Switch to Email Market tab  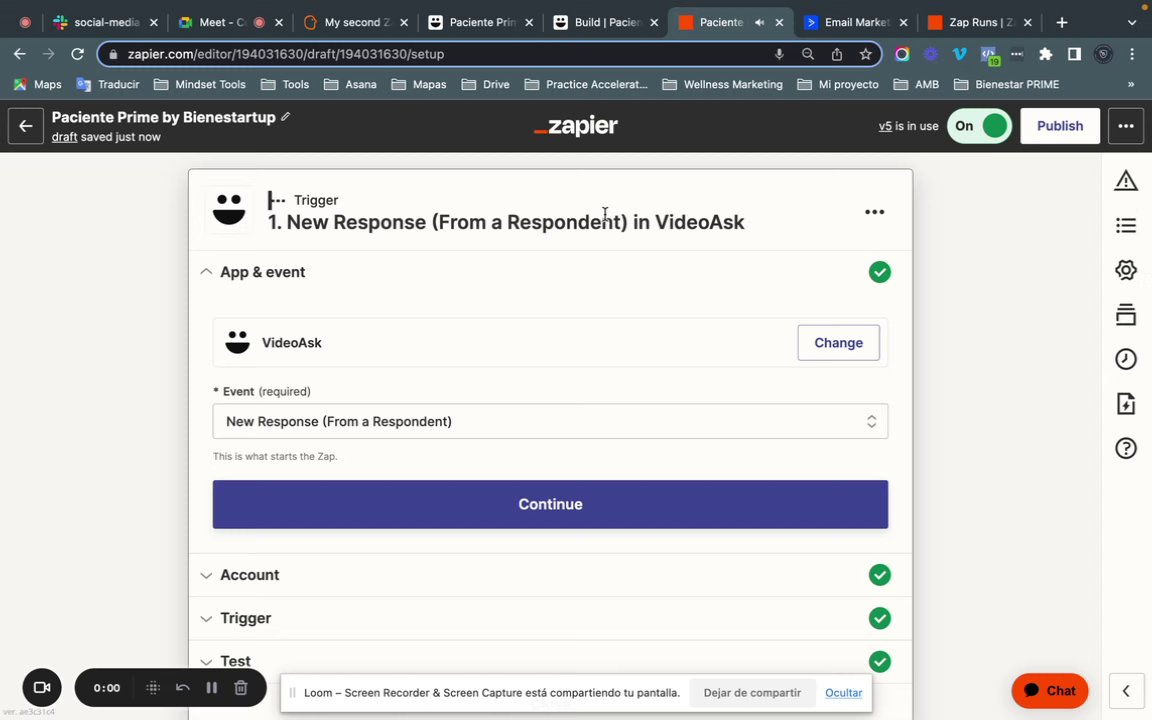(856, 22)
